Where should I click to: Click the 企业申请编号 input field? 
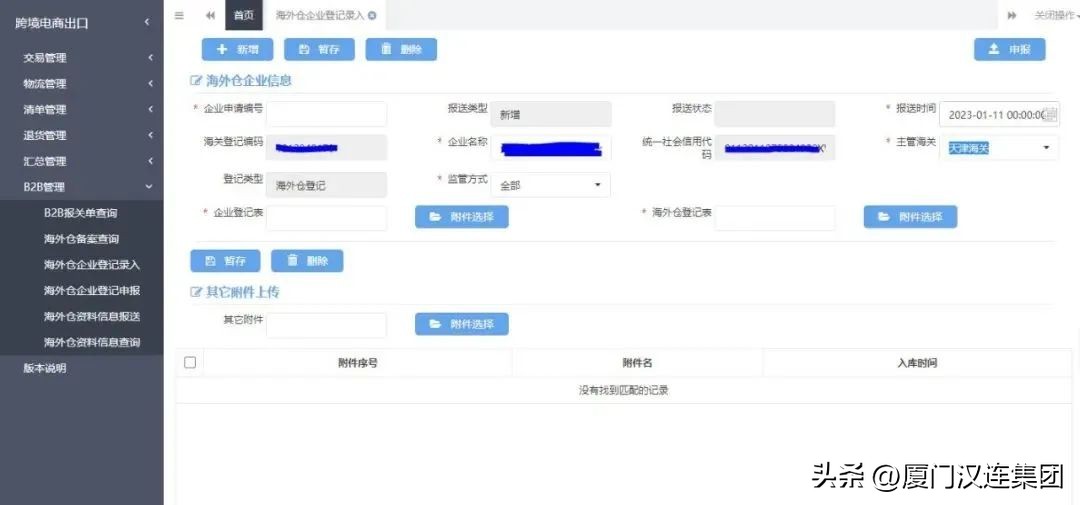click(326, 114)
